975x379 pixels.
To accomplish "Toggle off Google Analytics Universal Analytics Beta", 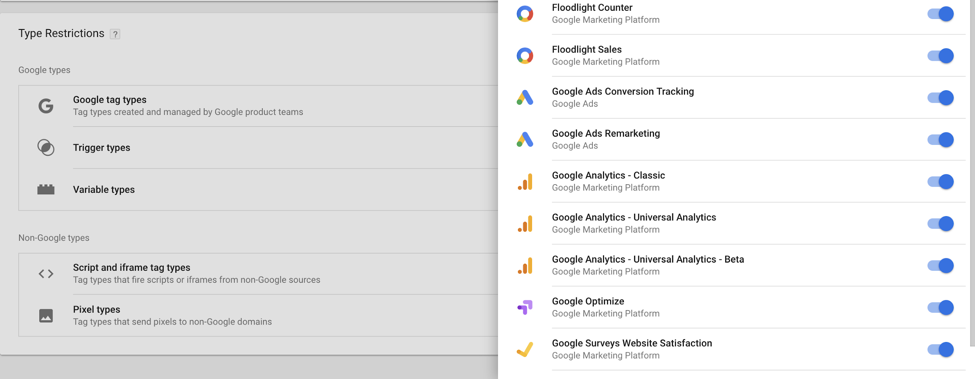I will click(940, 266).
